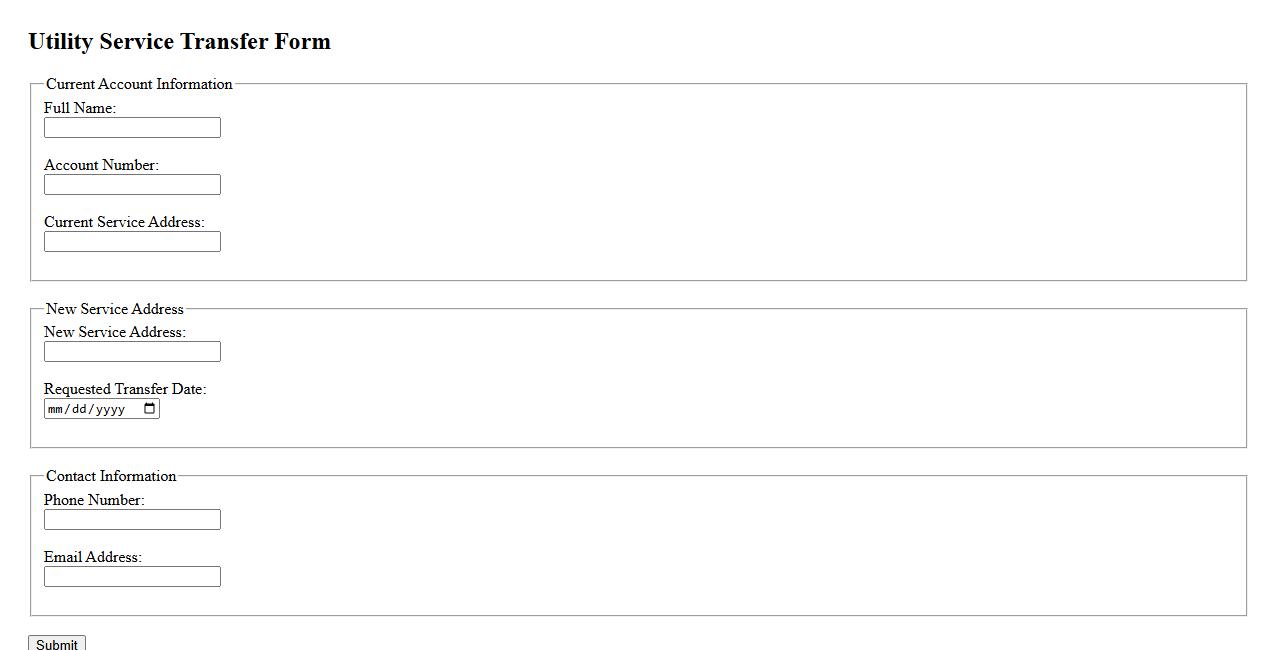Click the "Account Number:" label

101,165
